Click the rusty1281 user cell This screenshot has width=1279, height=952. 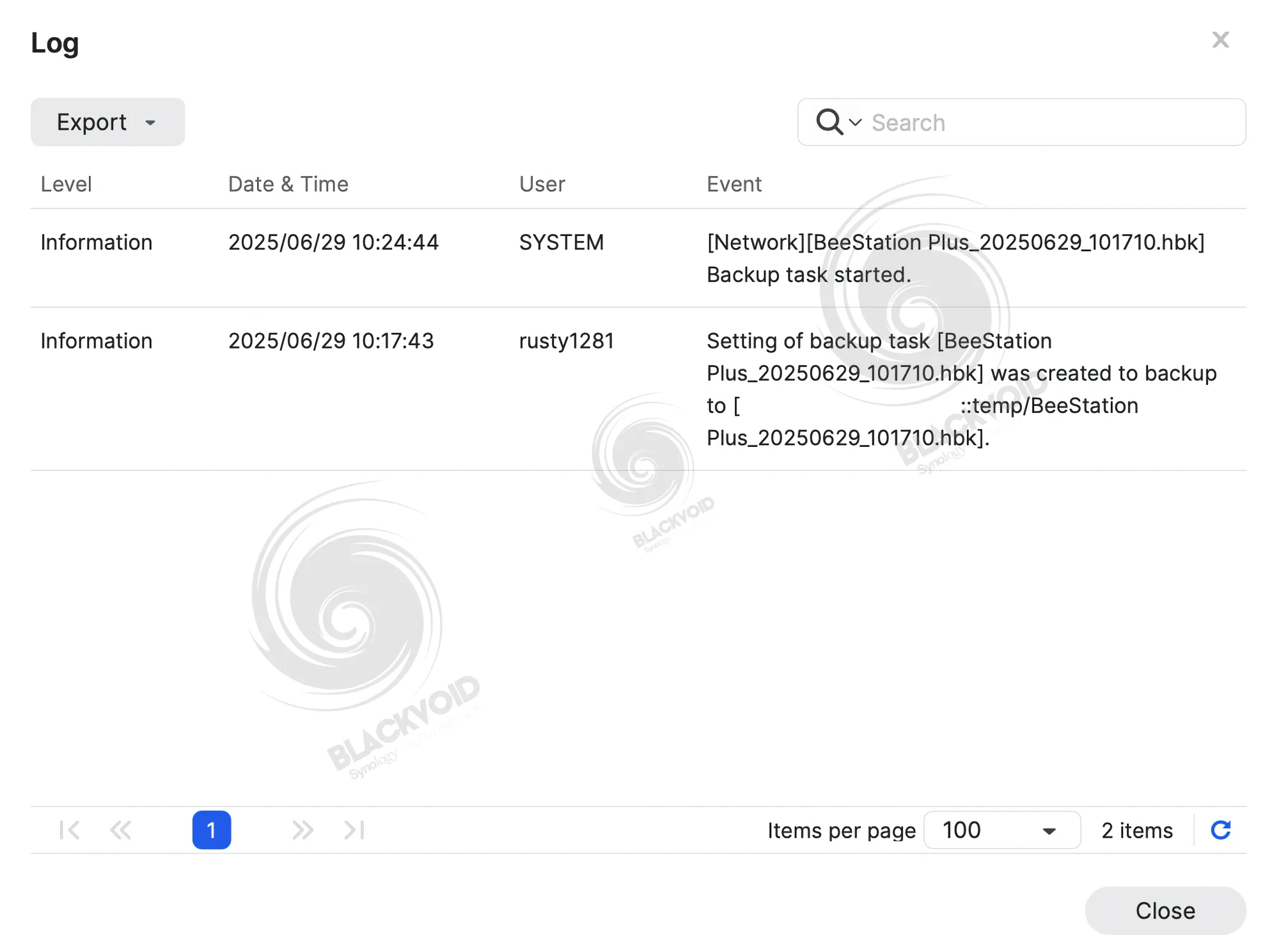point(566,341)
